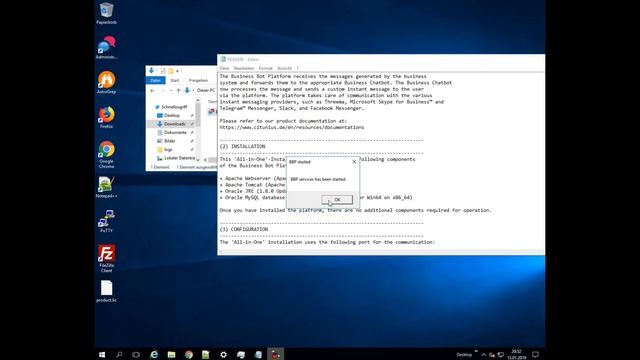
Task: Click the horizontal scrollbar of the Editor window
Action: click(x=380, y=251)
